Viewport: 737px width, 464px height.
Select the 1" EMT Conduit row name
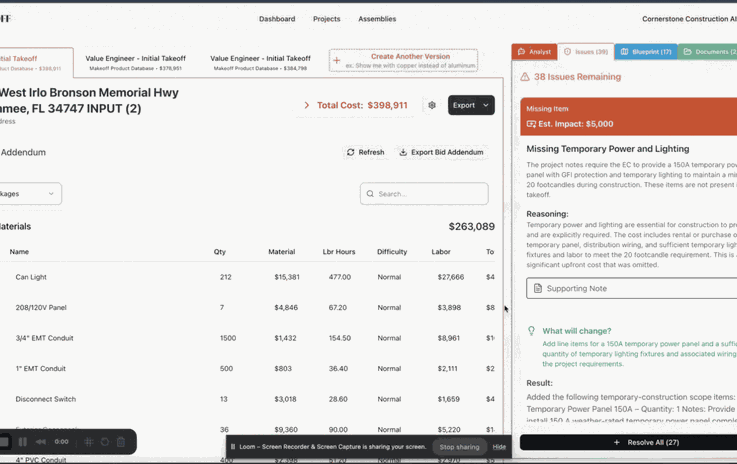40,369
